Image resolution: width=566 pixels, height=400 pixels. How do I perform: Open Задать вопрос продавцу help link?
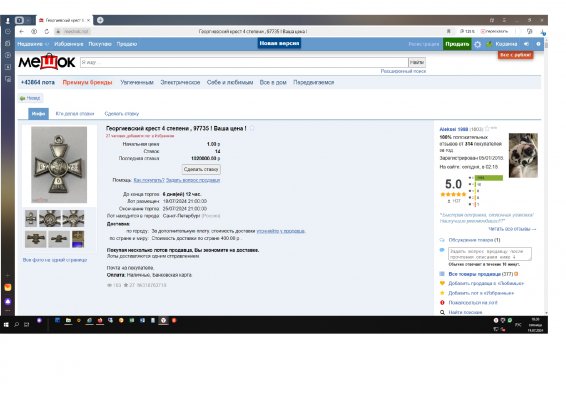193,180
